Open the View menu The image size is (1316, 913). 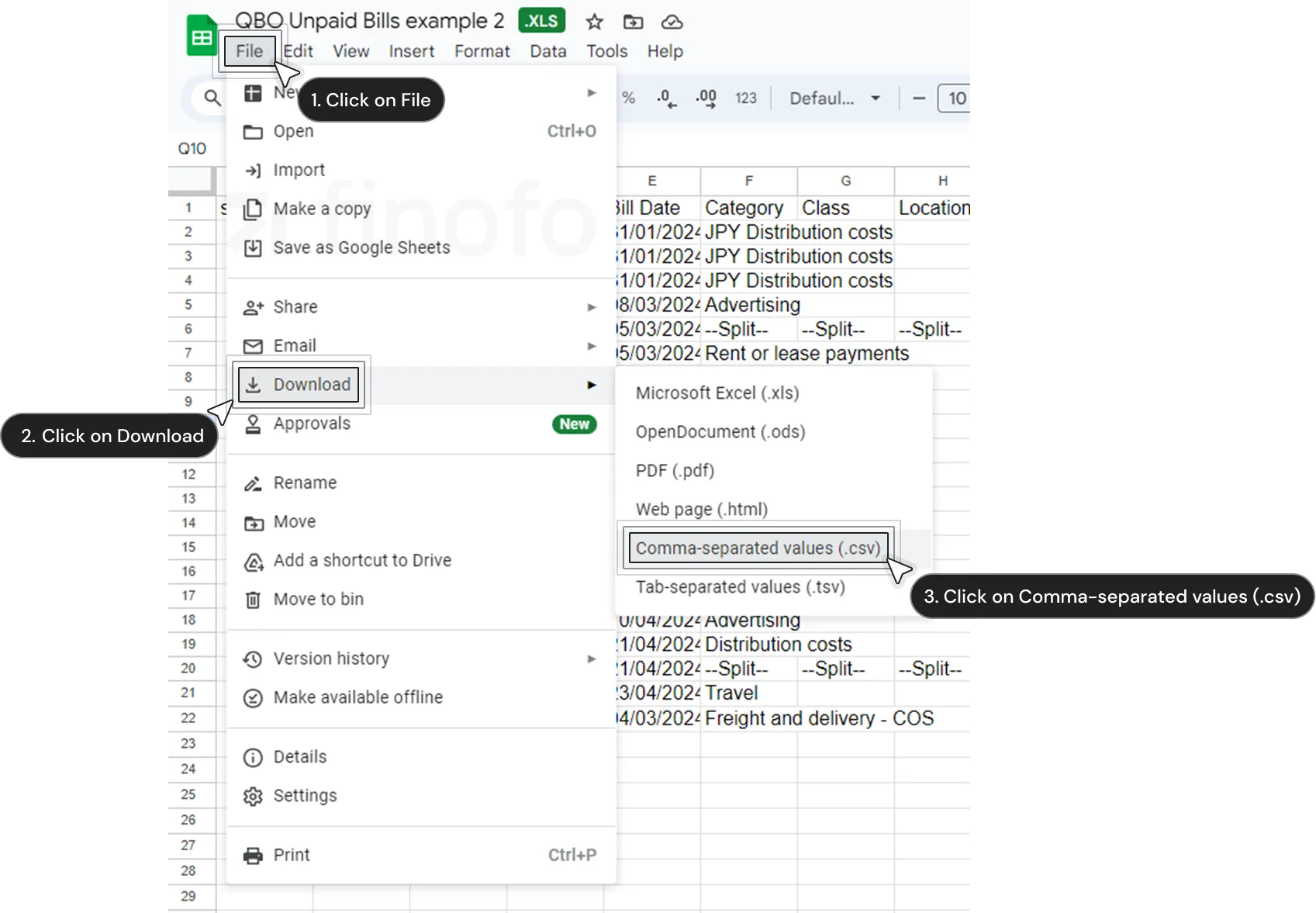tap(351, 51)
